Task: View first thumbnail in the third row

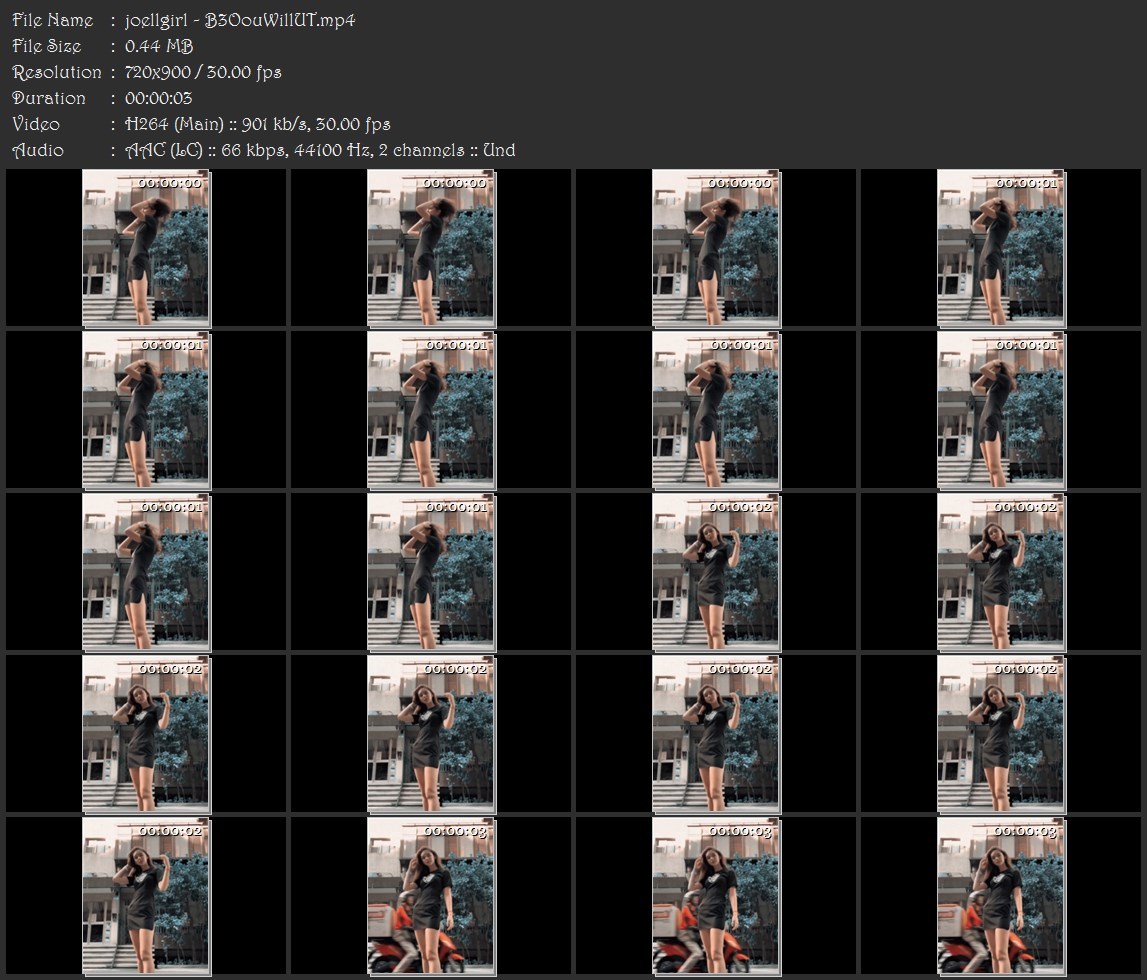Action: point(146,572)
